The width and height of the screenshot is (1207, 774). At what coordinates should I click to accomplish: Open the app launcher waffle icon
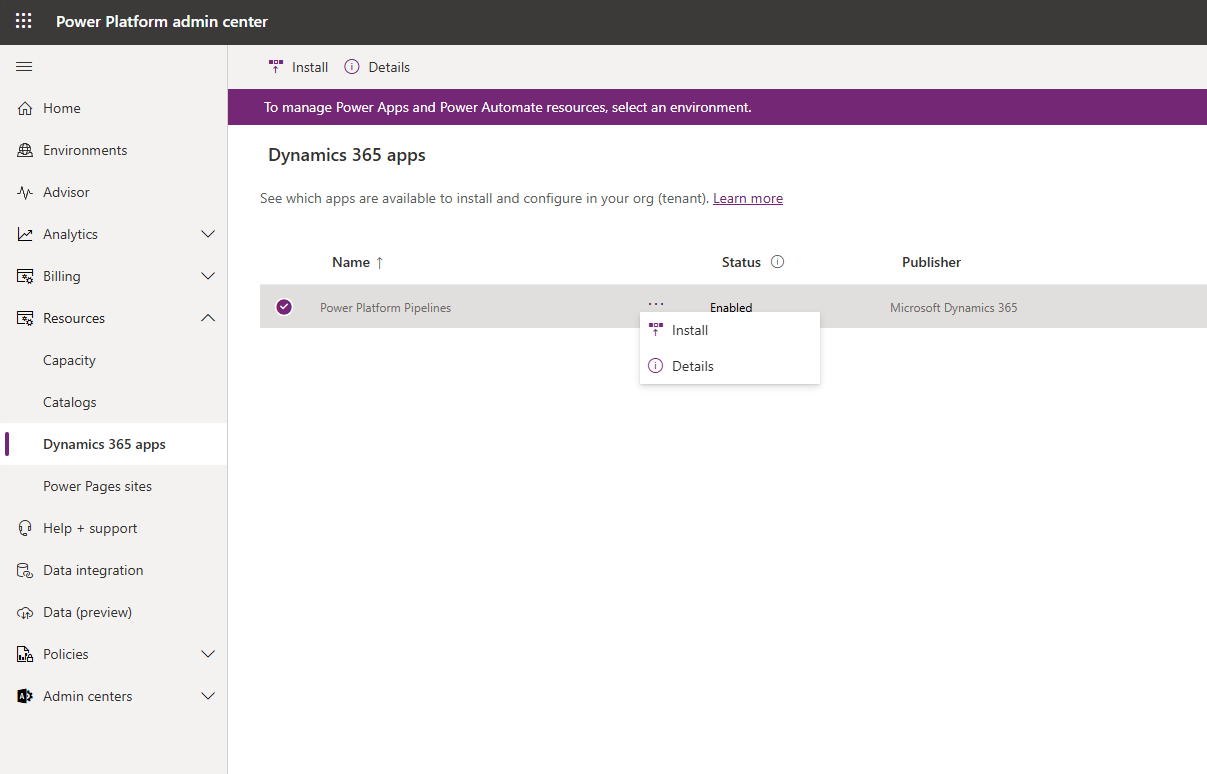[24, 21]
